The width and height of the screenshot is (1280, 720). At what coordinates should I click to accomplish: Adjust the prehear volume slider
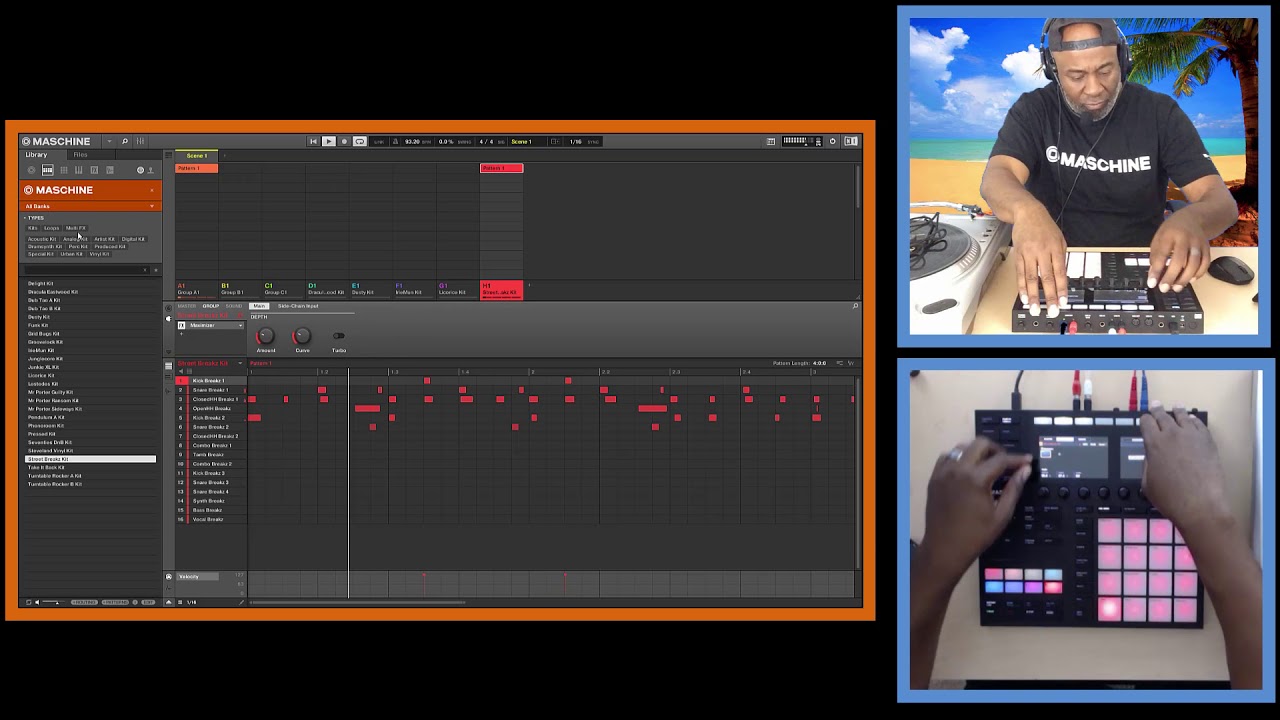pyautogui.click(x=53, y=602)
